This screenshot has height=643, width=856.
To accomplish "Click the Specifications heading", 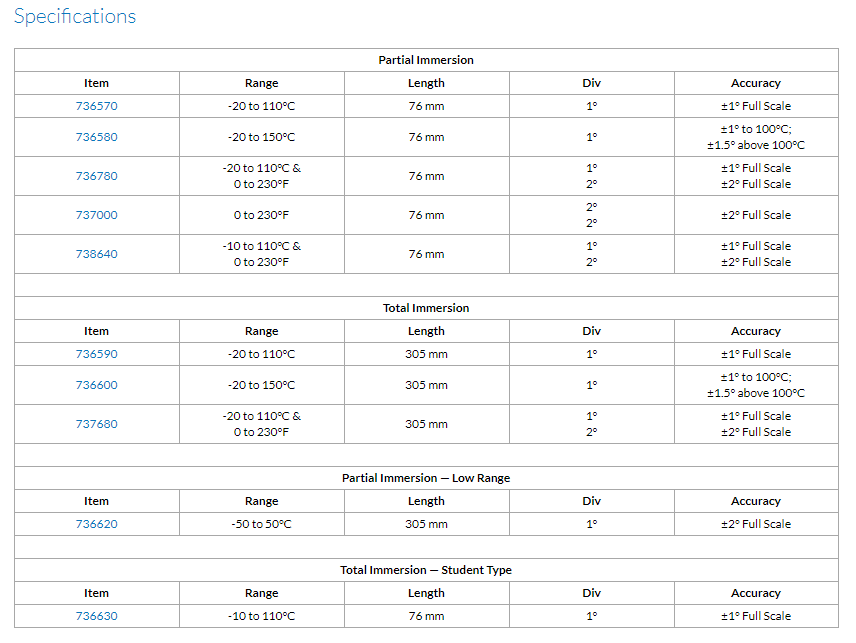I will pos(75,17).
